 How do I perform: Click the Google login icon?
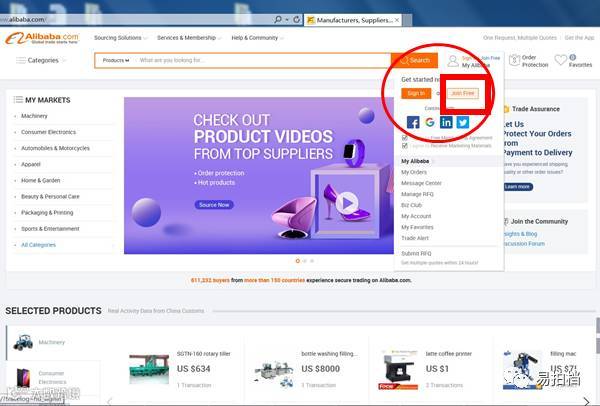[430, 122]
